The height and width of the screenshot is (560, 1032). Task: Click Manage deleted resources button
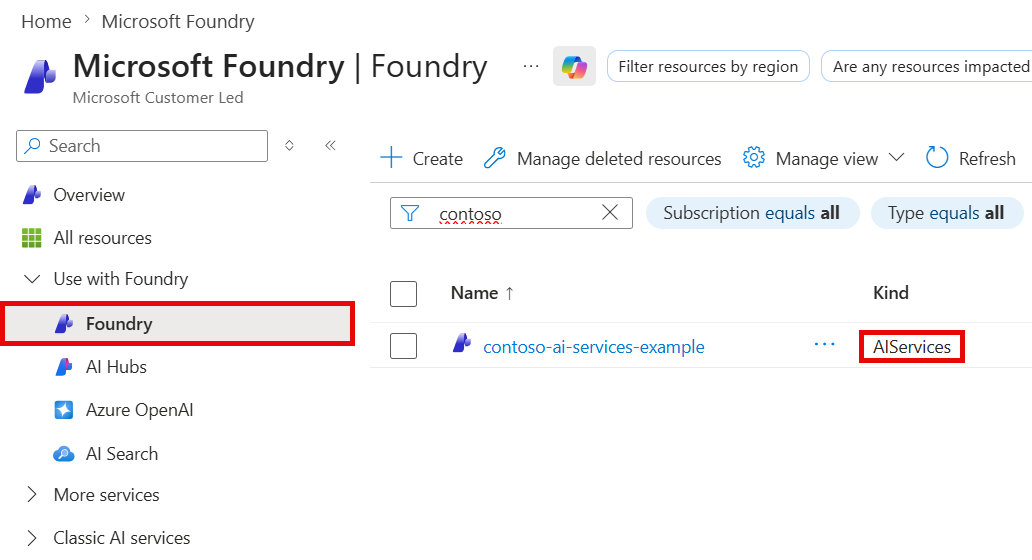pos(602,159)
